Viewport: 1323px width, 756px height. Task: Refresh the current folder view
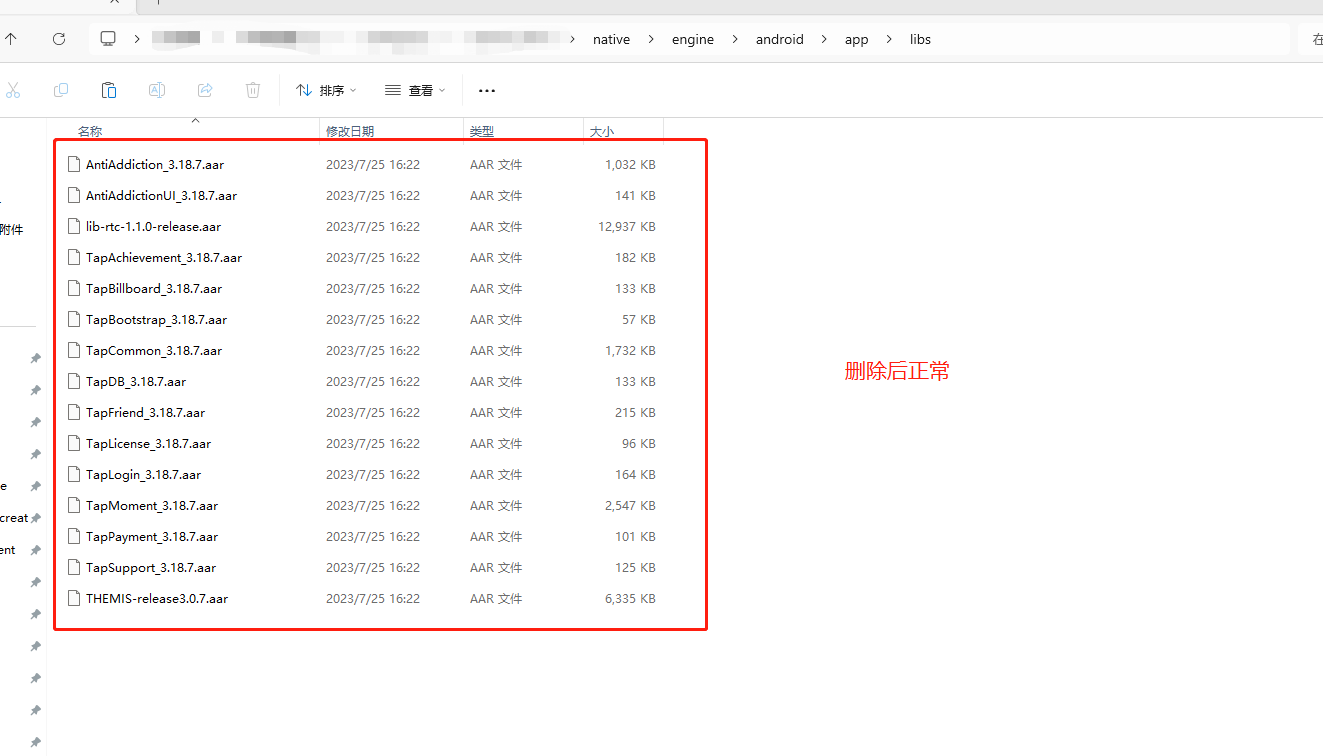click(x=59, y=39)
